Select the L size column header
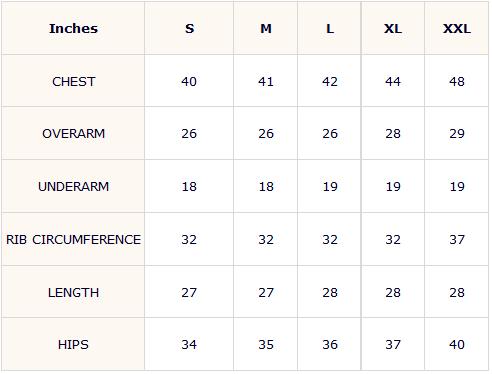 pyautogui.click(x=330, y=29)
